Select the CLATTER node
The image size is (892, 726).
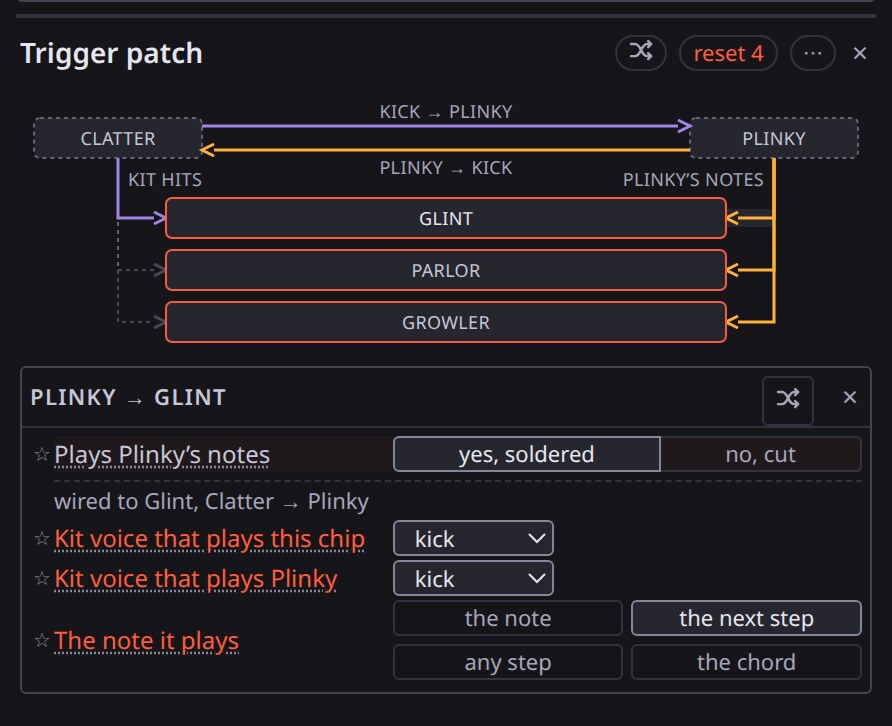(118, 138)
